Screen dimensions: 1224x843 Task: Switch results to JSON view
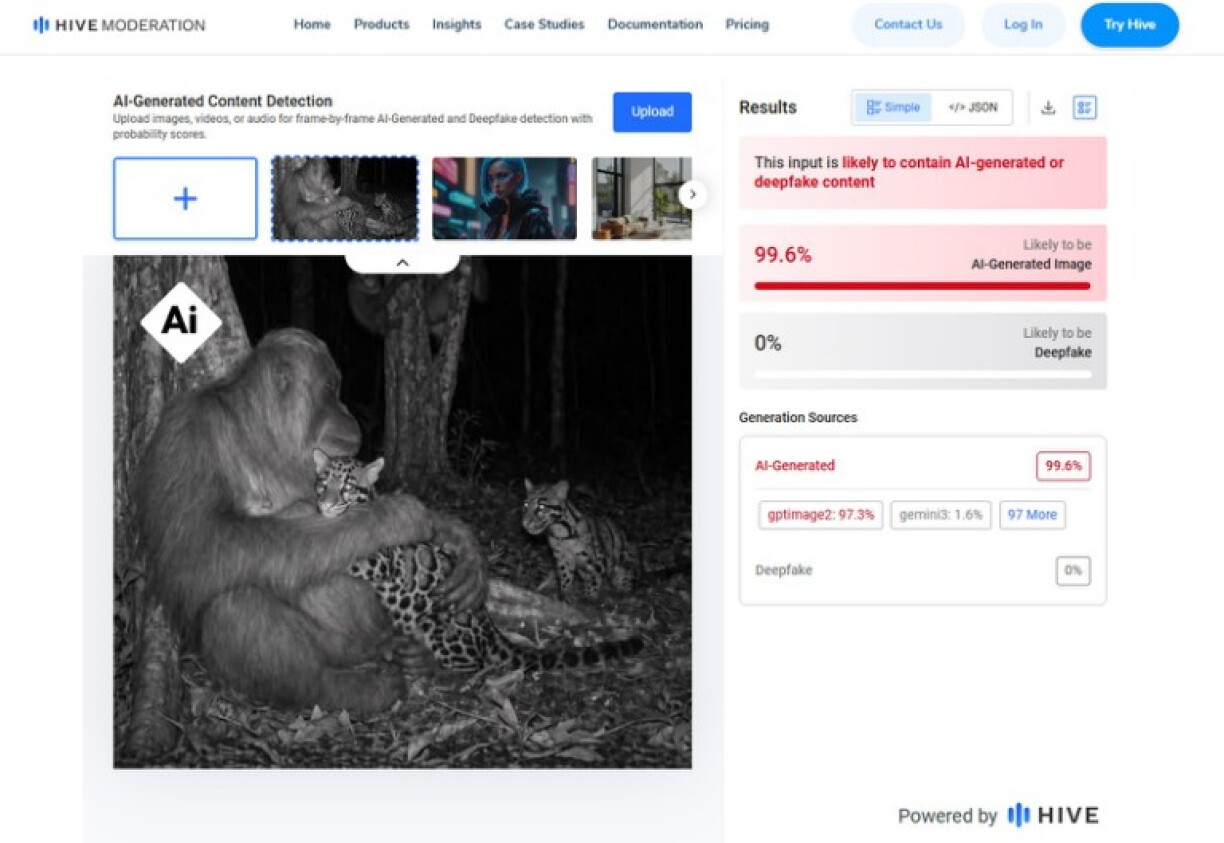tap(972, 108)
